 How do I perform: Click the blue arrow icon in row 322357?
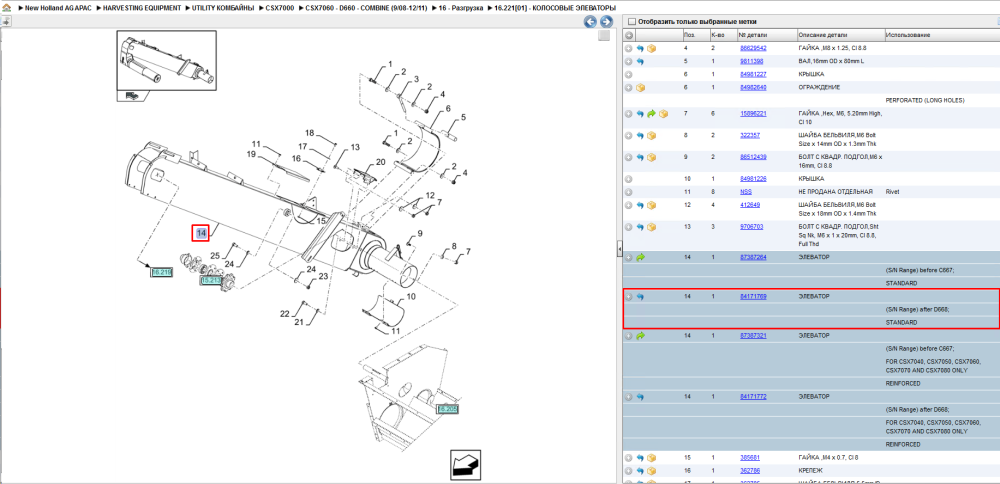[640, 135]
